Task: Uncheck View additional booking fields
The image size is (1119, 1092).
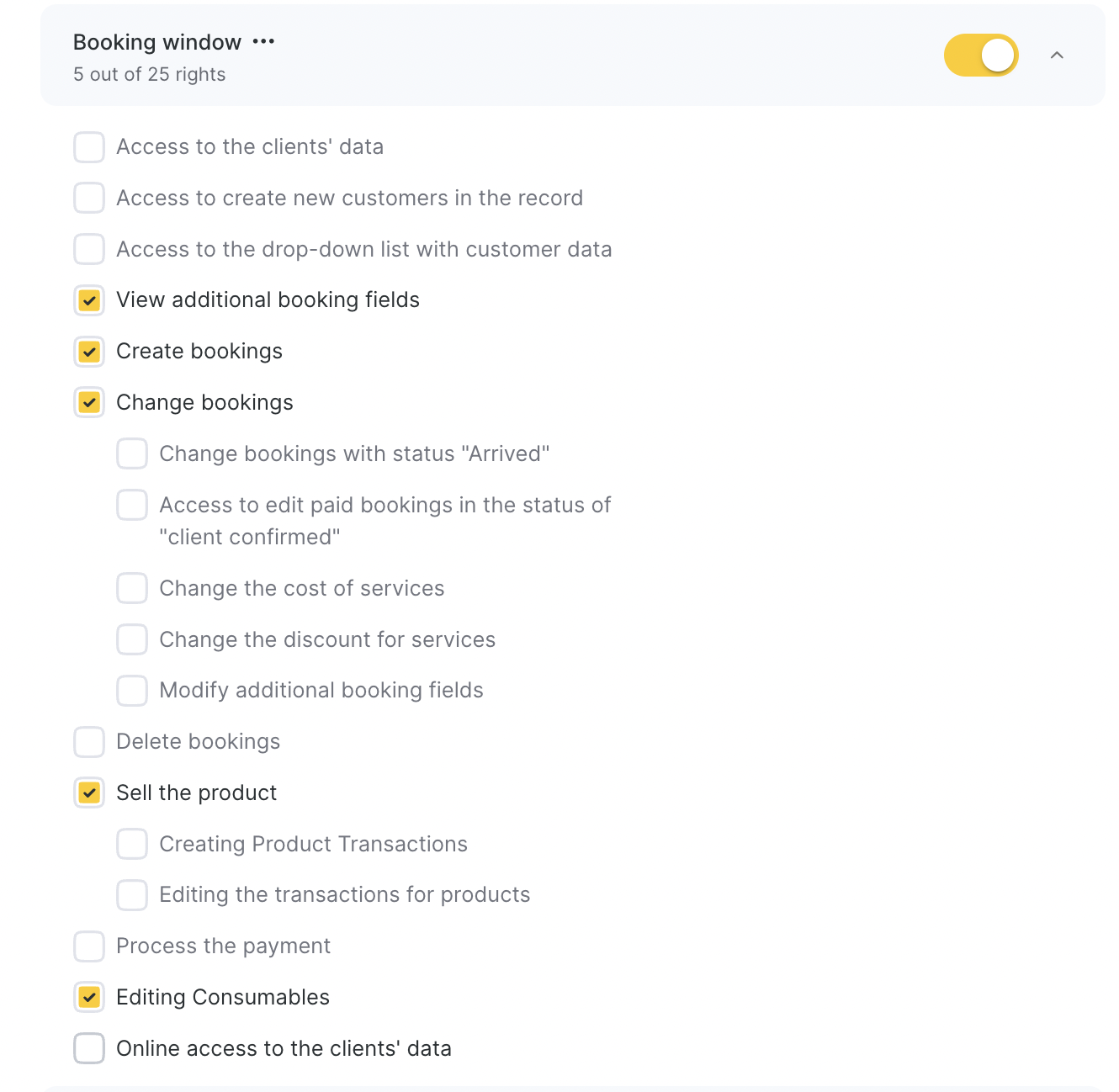Action: (89, 300)
